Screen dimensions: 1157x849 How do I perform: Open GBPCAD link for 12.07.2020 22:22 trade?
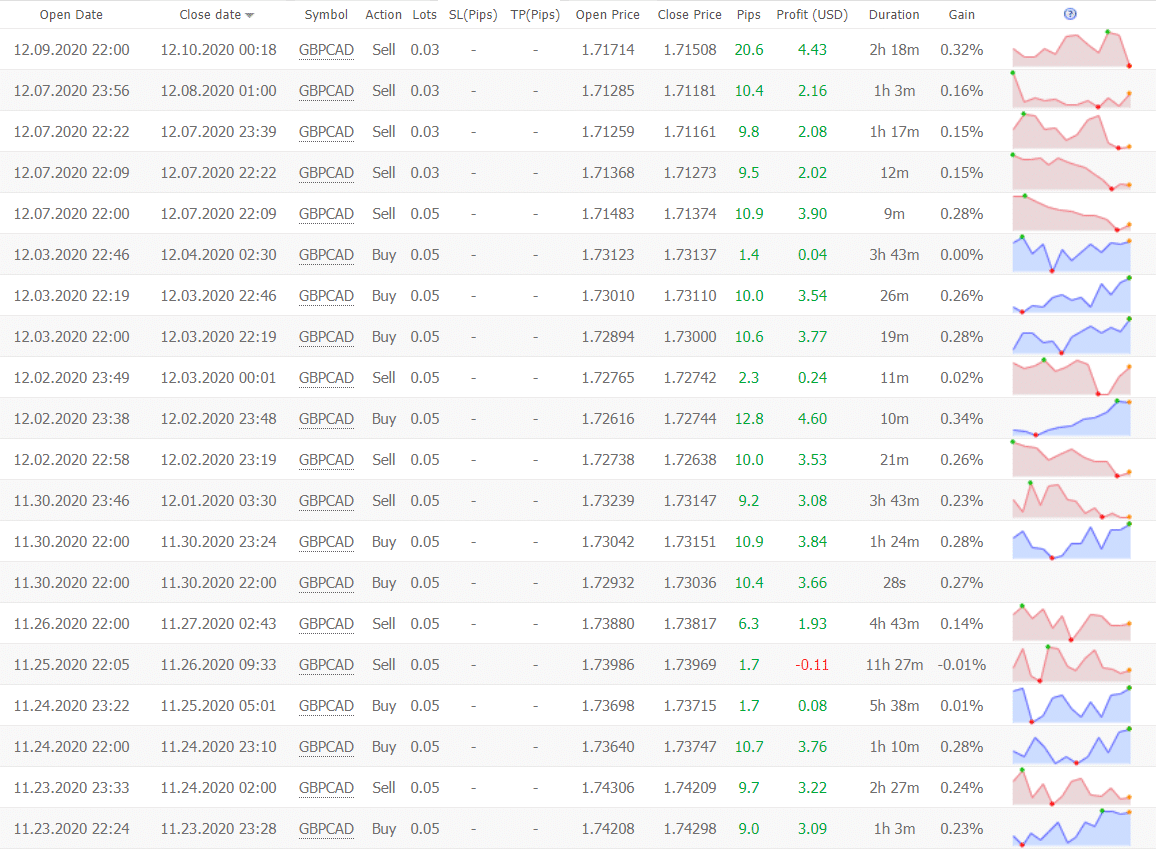click(x=326, y=132)
